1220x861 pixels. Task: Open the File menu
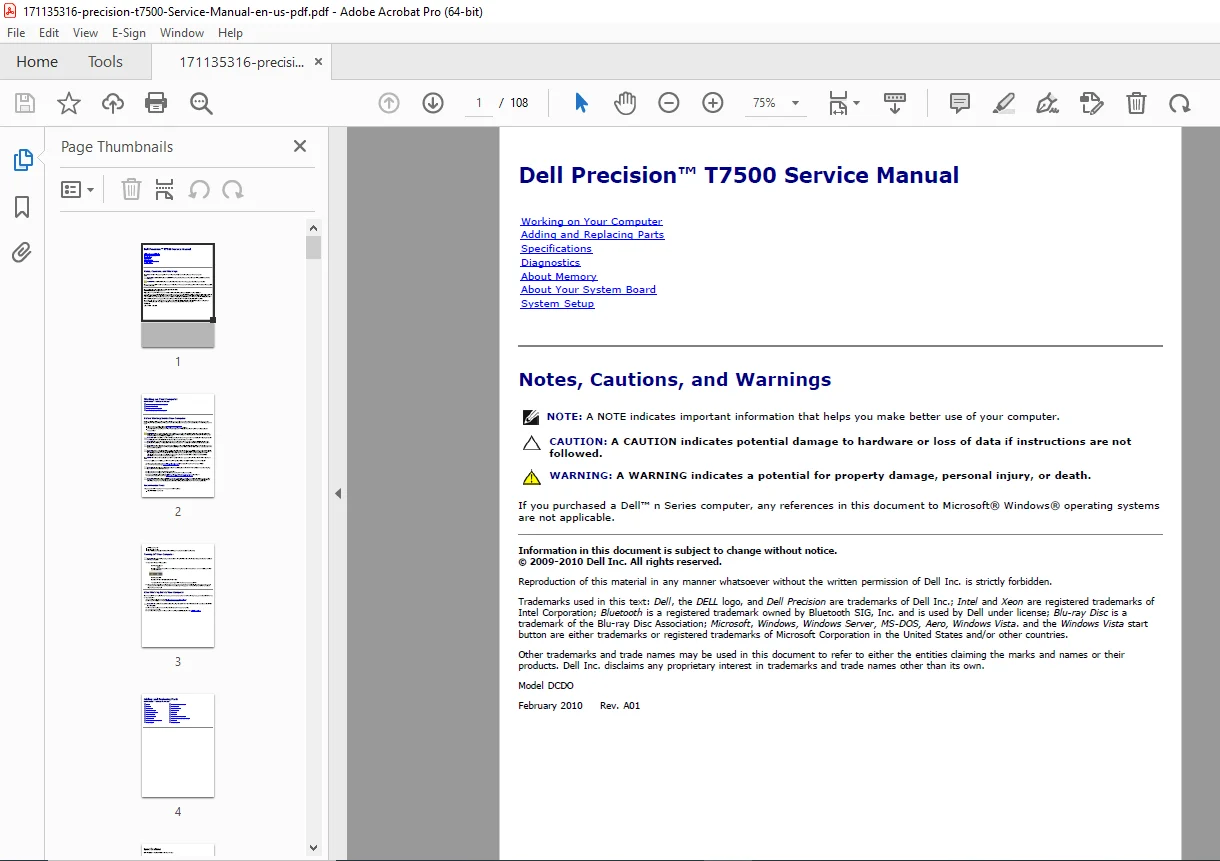click(16, 33)
